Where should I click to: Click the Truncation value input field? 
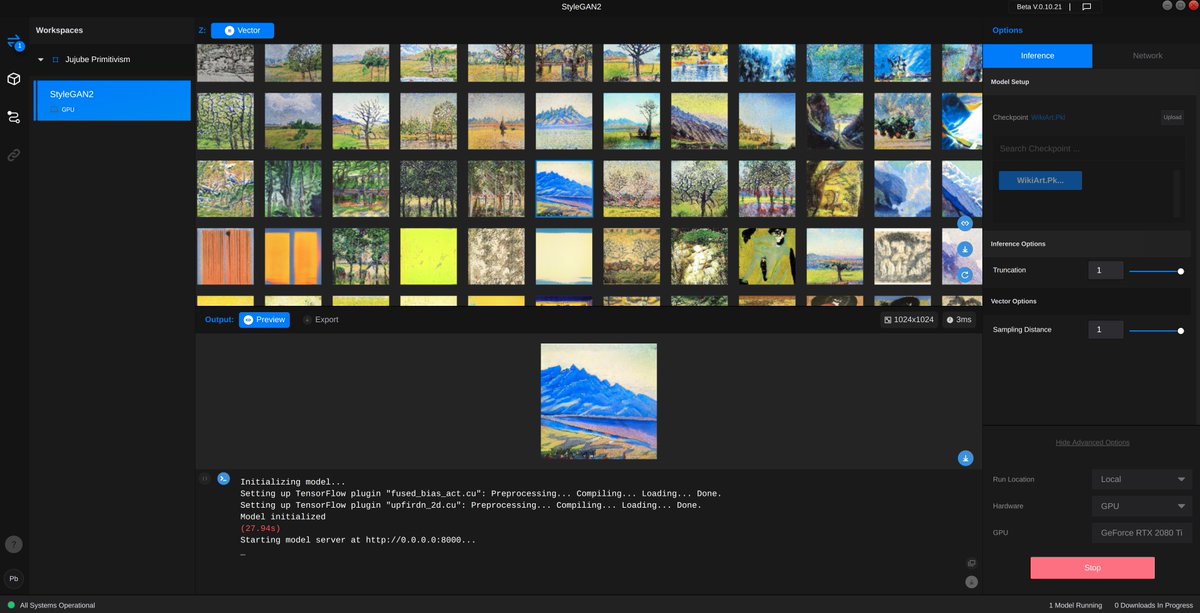coord(1105,270)
